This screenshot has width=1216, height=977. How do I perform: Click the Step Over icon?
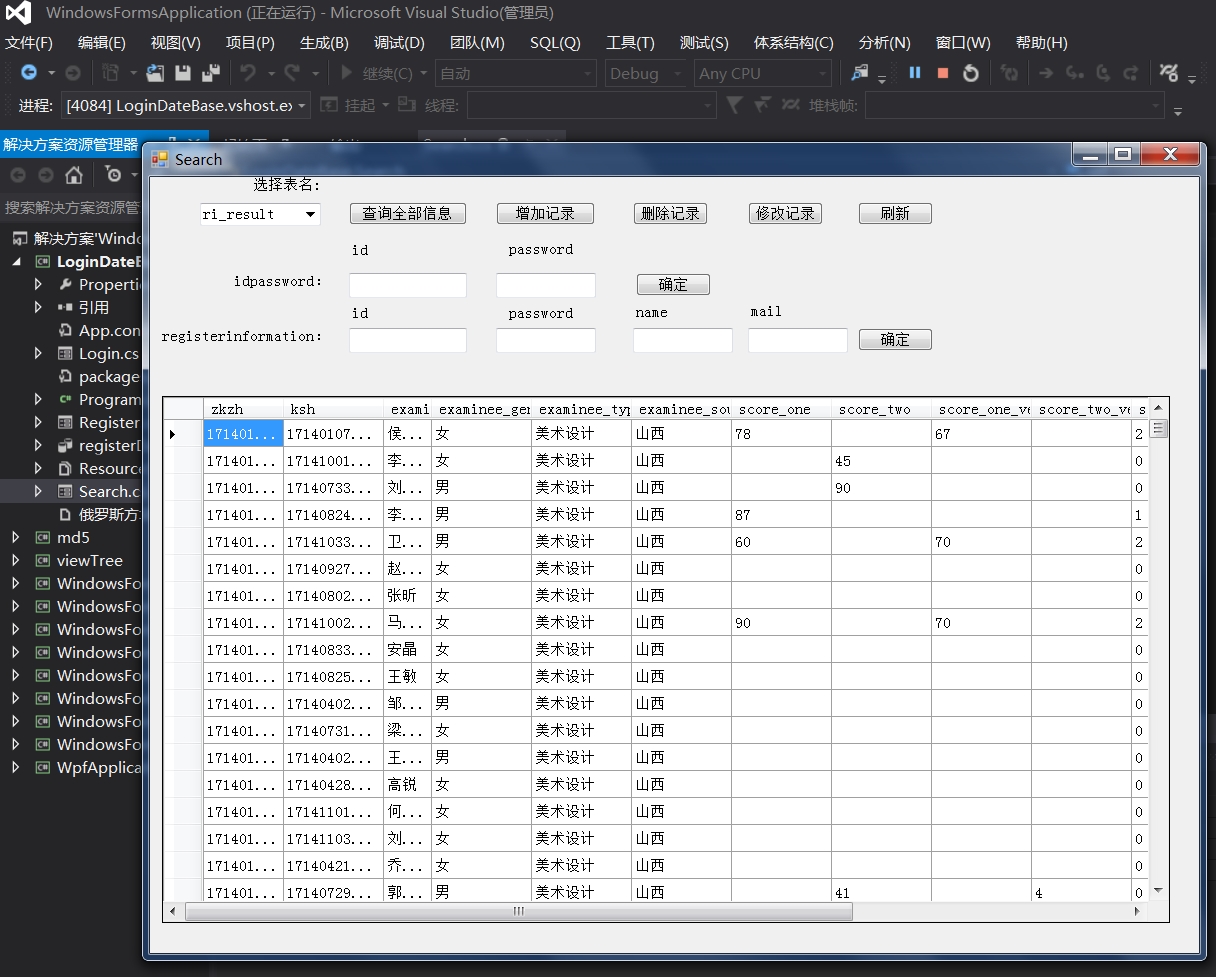1102,73
